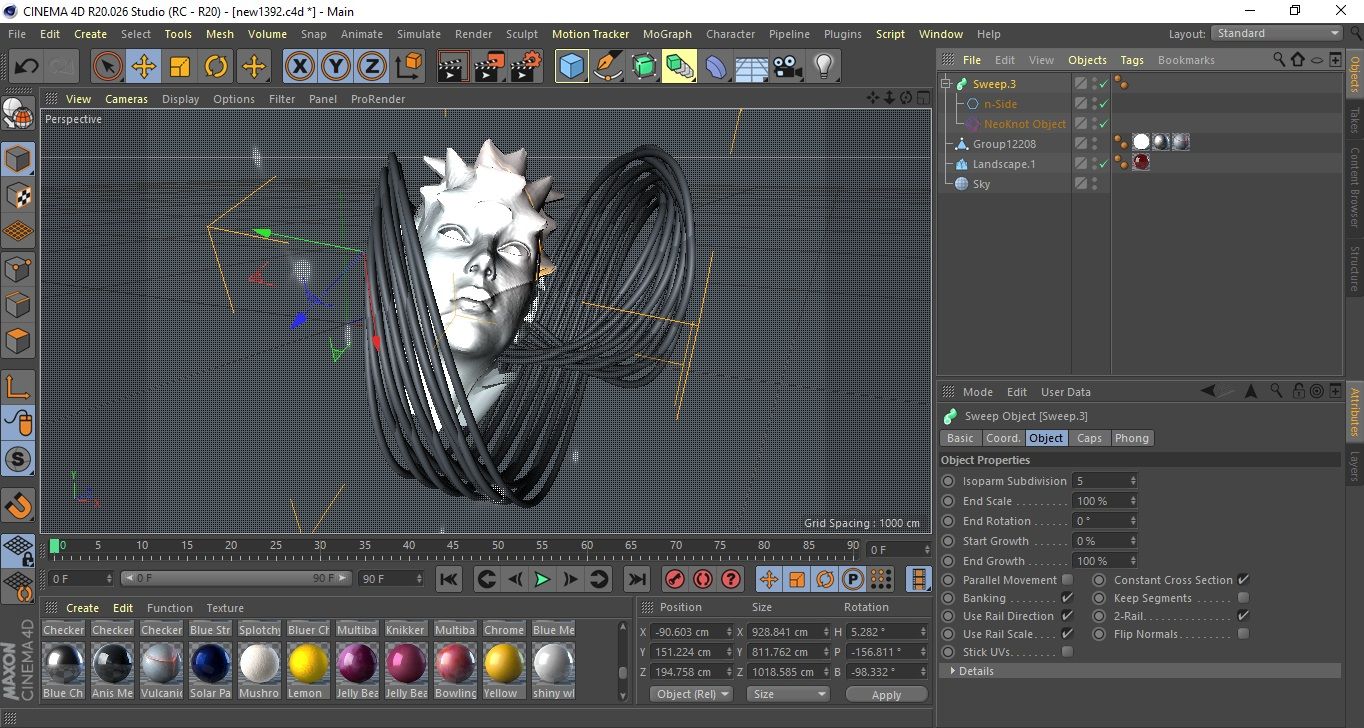
Task: Enable the Parallel Movement checkbox
Action: pos(1067,580)
